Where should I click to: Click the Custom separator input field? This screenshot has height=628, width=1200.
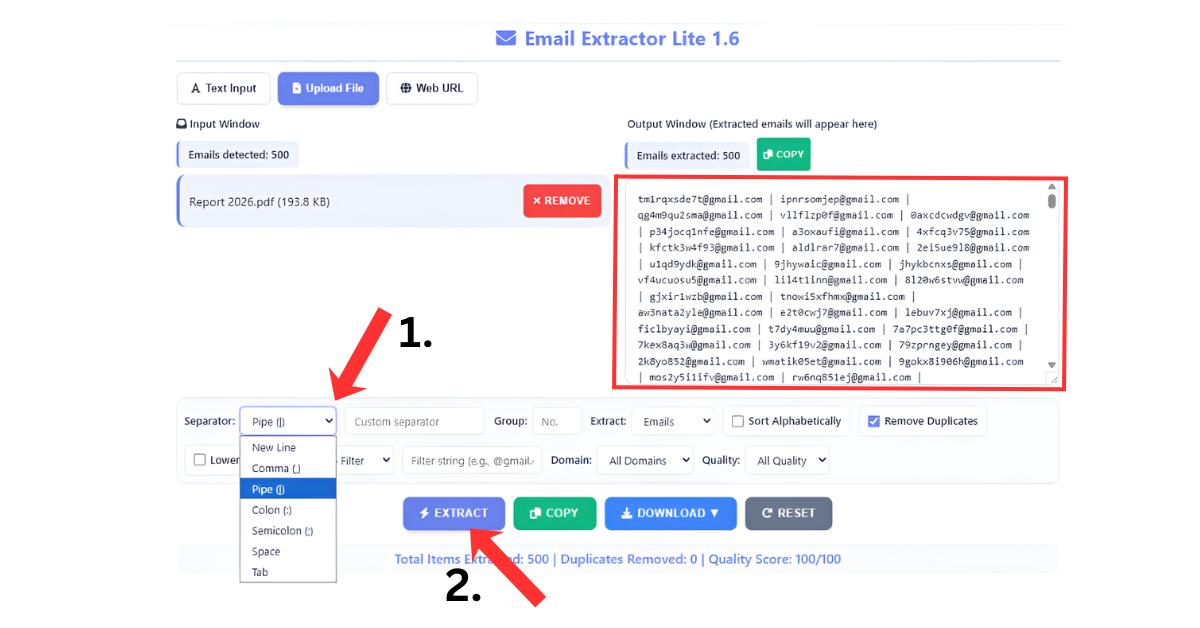(415, 422)
